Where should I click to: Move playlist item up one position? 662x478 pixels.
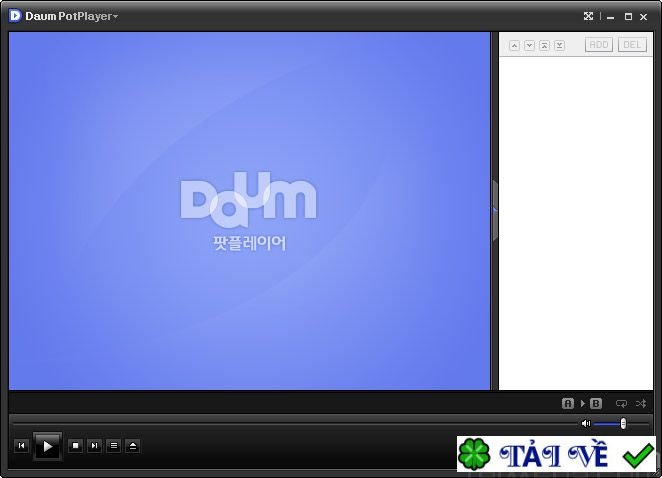pos(514,45)
